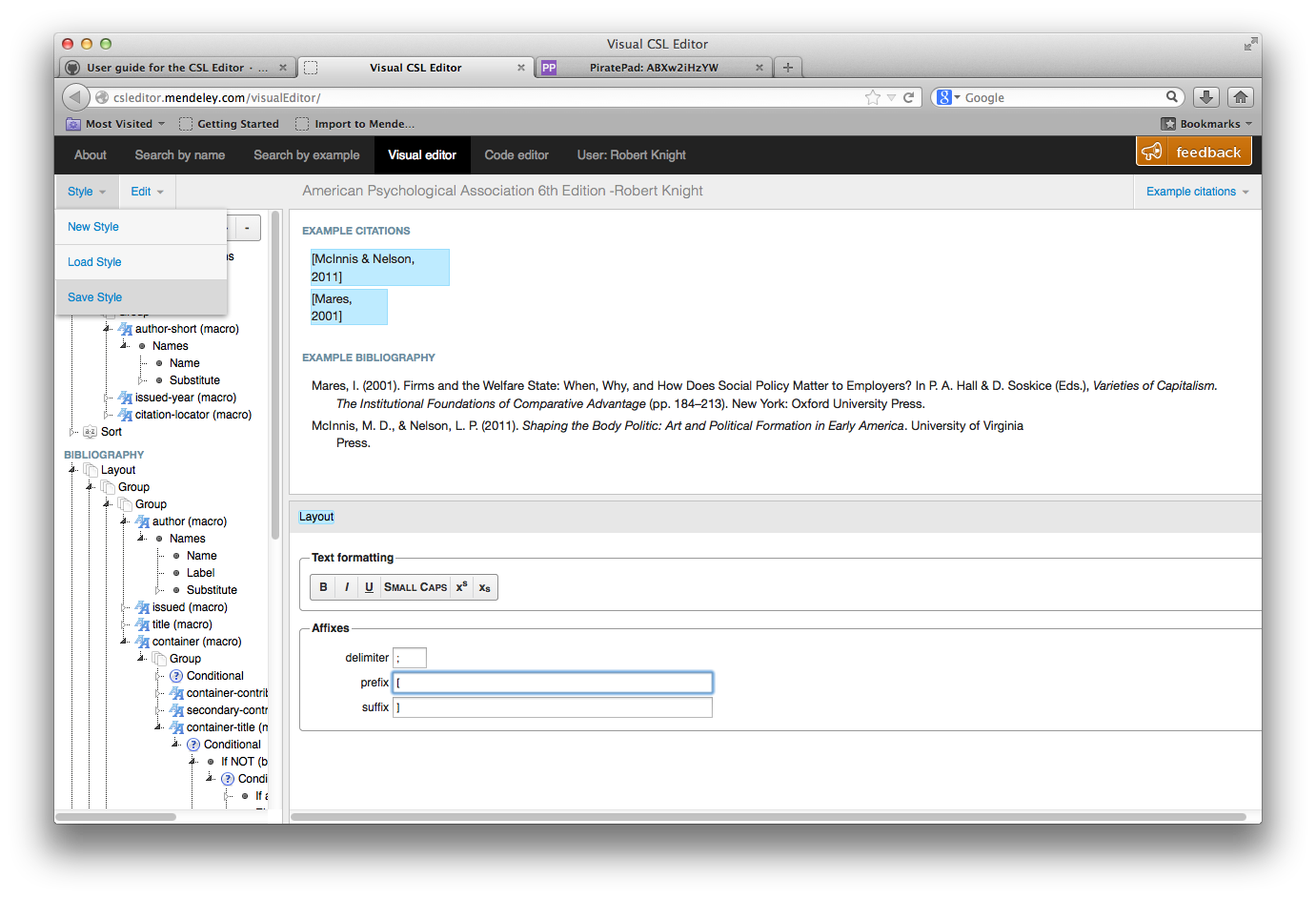Switch to Search by example tab
1316x899 pixels.
307,155
